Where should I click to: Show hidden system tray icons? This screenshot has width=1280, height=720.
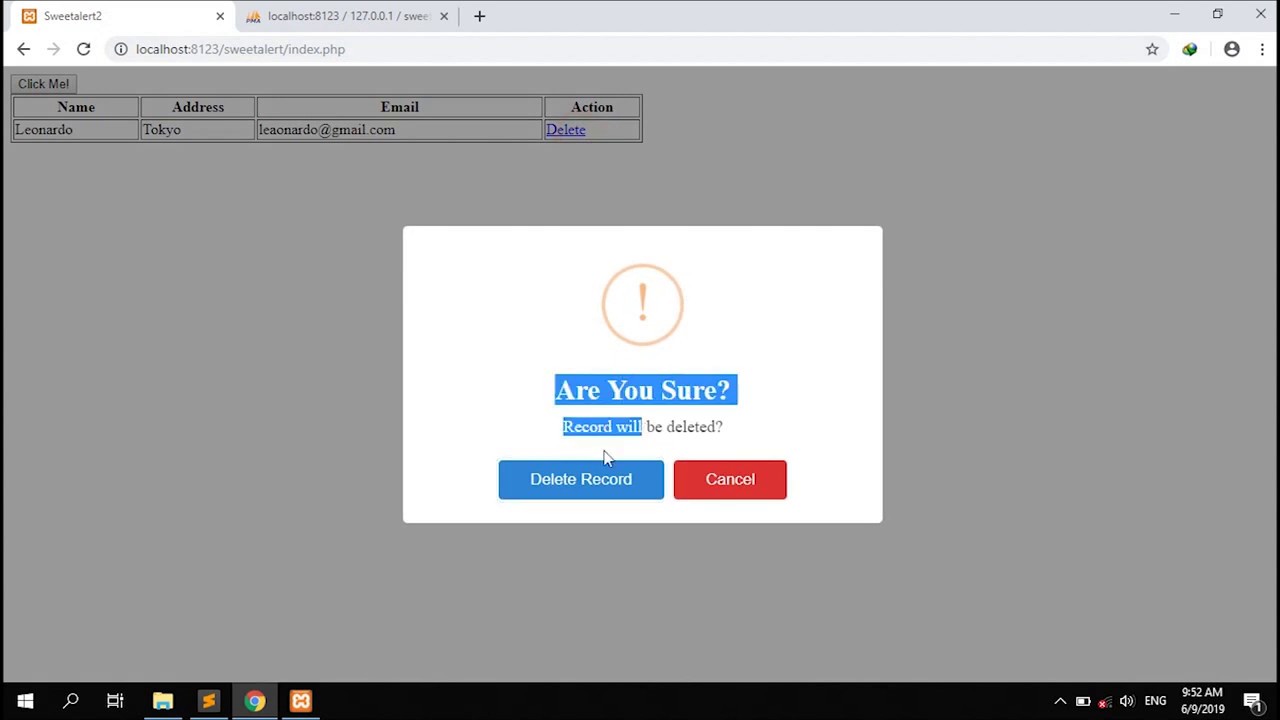[1060, 701]
